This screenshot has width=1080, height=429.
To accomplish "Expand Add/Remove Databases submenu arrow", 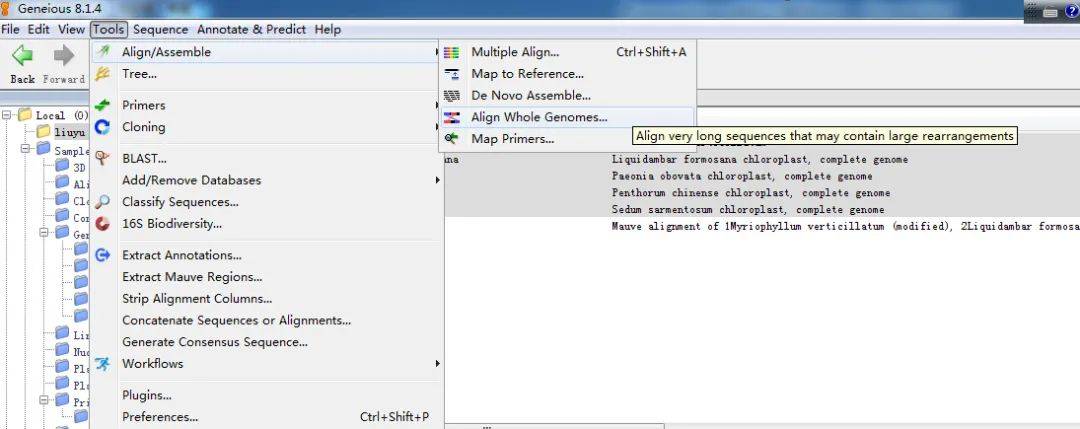I will pyautogui.click(x=436, y=180).
